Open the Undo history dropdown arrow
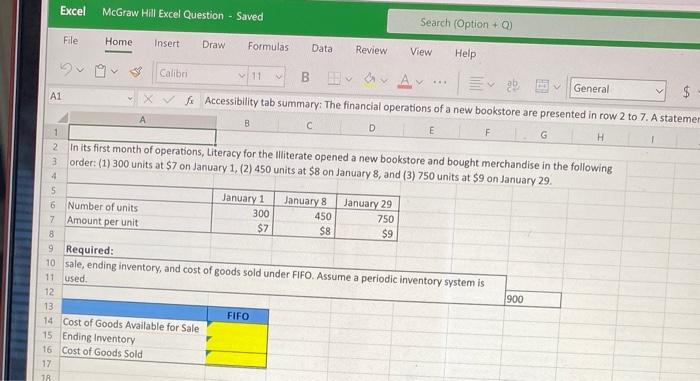Viewport: 700px width, 381px height. pyautogui.click(x=79, y=70)
